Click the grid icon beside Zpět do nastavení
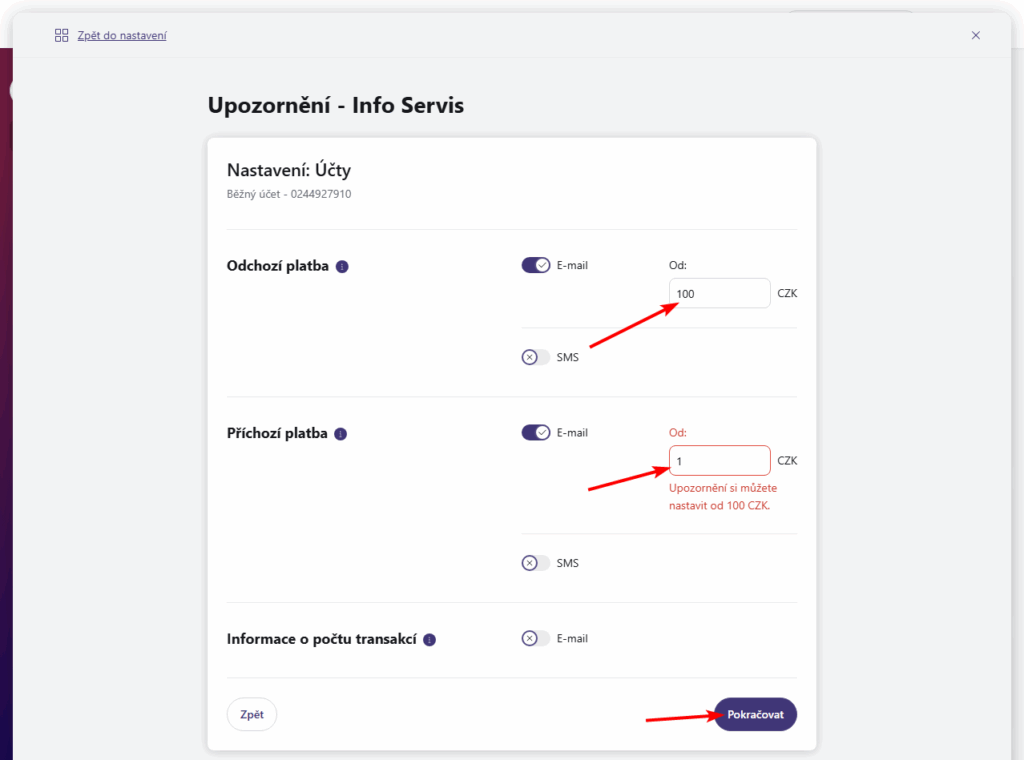1024x760 pixels. pos(61,35)
